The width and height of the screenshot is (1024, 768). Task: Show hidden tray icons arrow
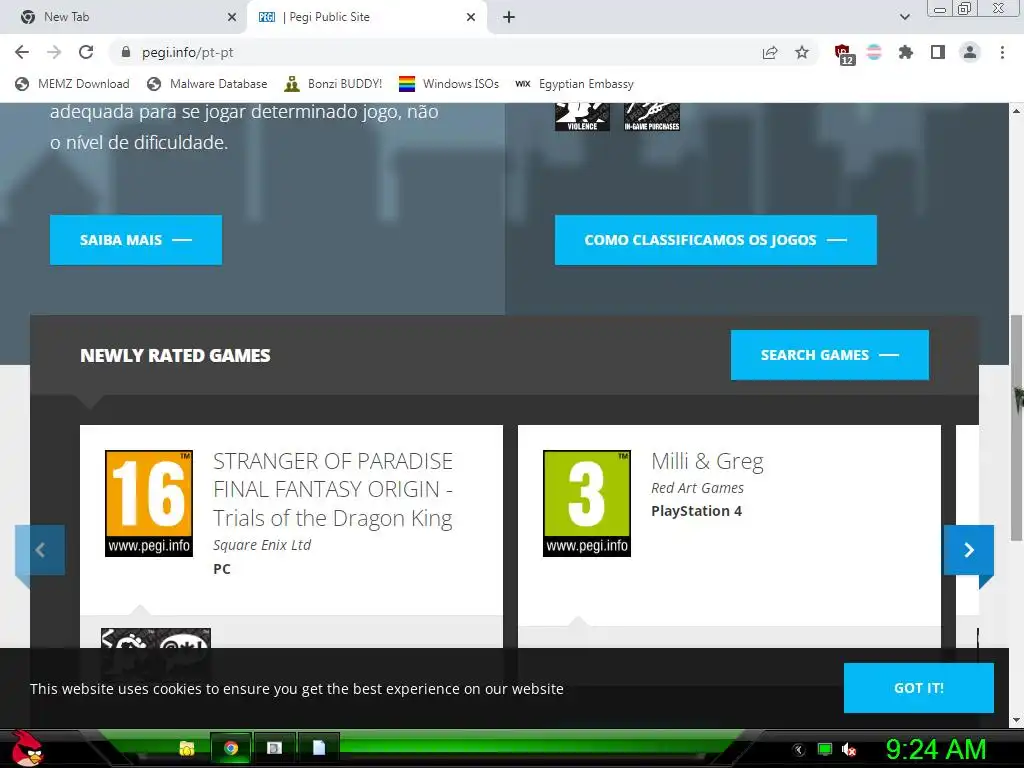click(799, 750)
